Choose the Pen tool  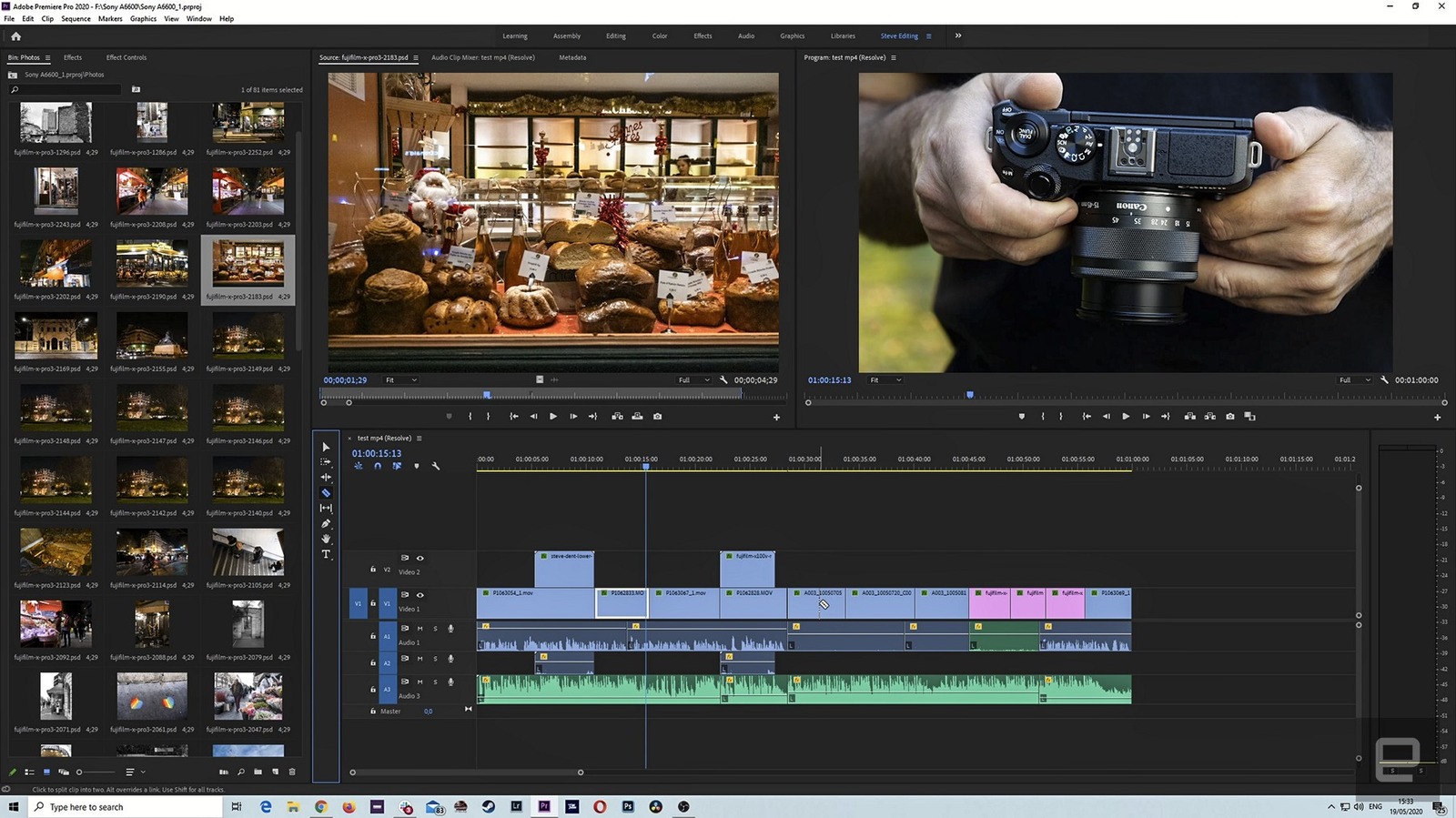(326, 524)
